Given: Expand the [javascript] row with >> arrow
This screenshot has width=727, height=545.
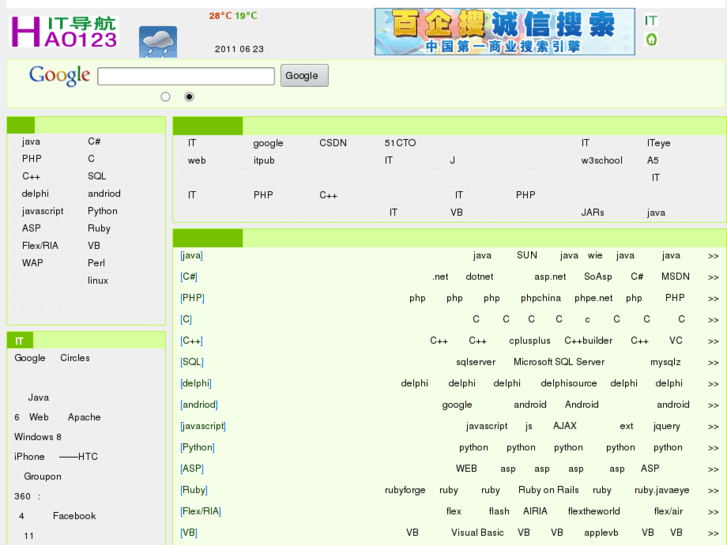Looking at the screenshot, I should [x=713, y=427].
